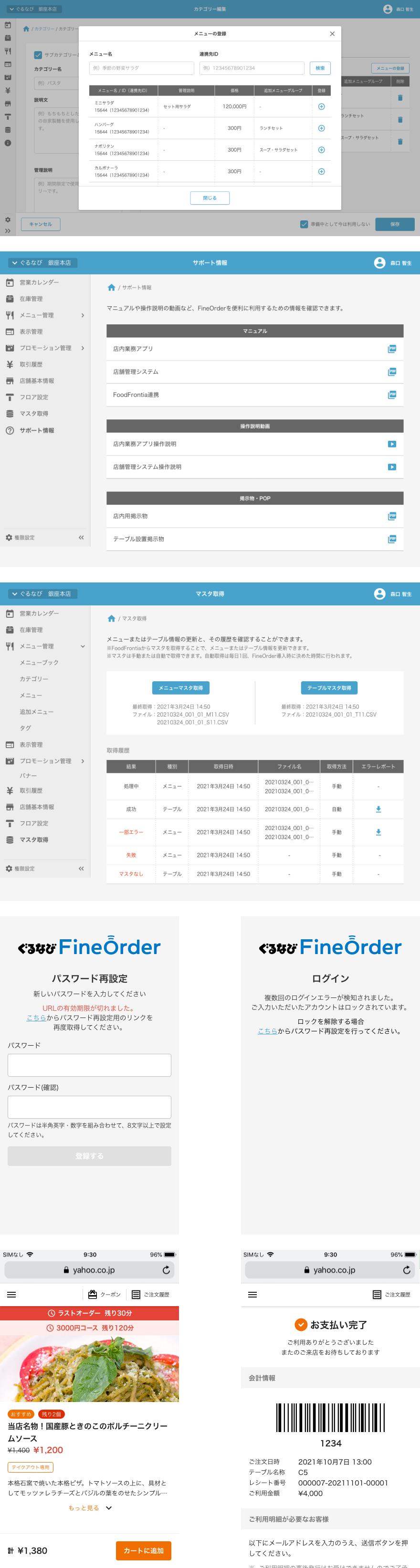The image size is (420, 1568).
Task: Reload the yahoo.co.jp page in product view
Action: [x=166, y=1270]
